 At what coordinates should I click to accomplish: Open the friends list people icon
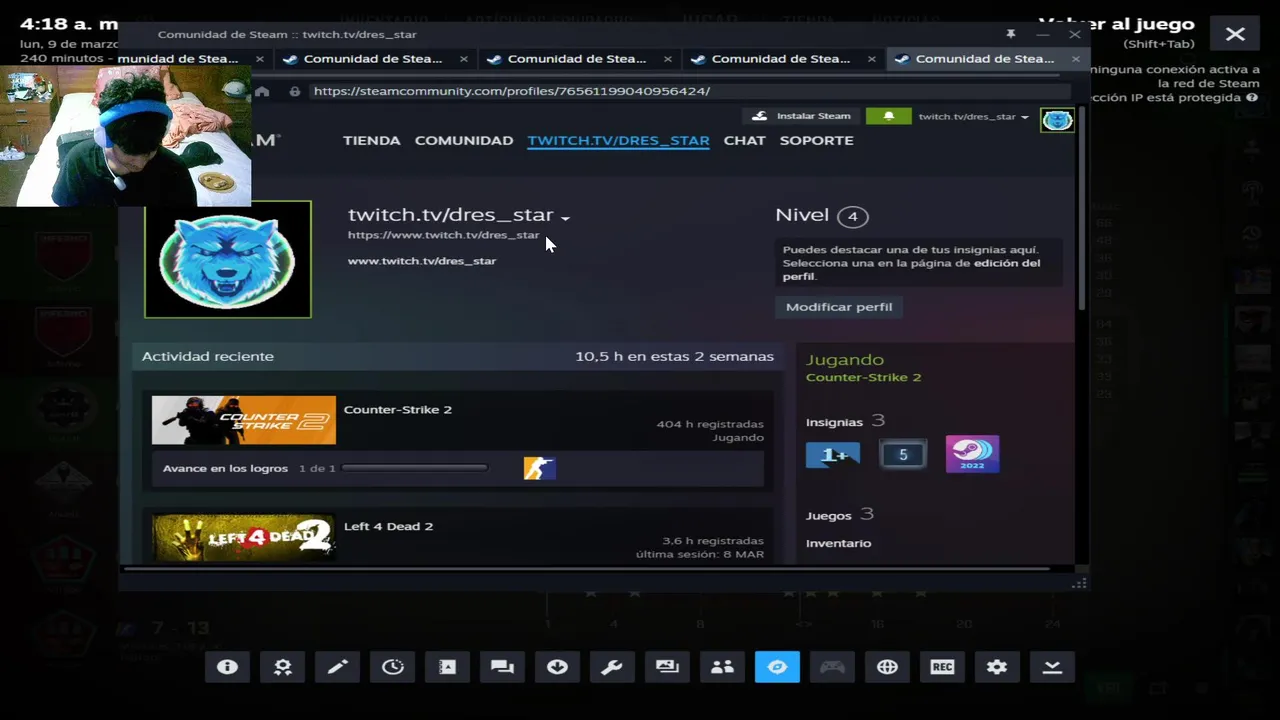(x=722, y=667)
